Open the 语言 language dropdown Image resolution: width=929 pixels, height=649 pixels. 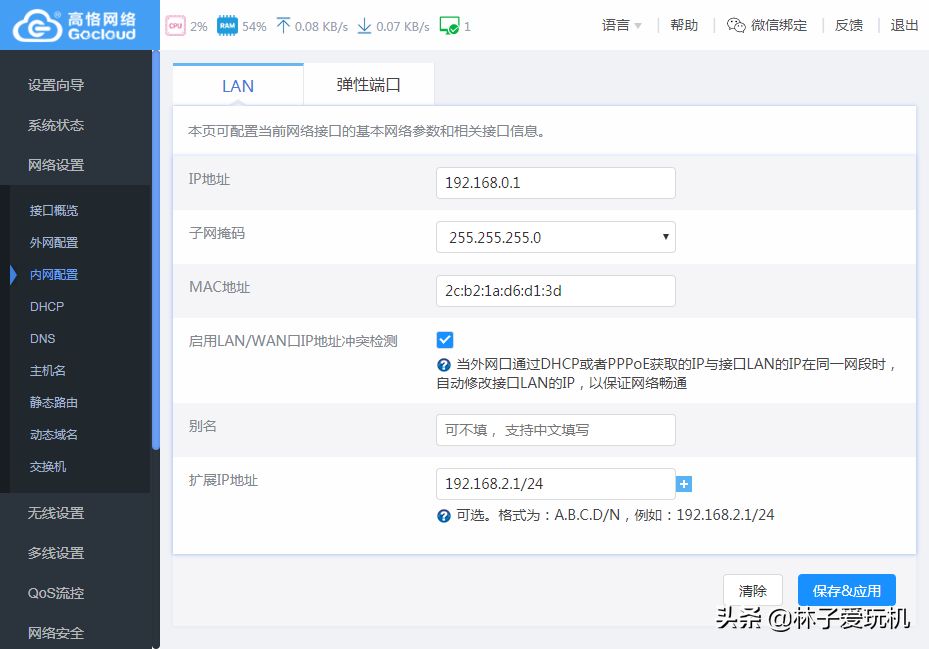(622, 25)
